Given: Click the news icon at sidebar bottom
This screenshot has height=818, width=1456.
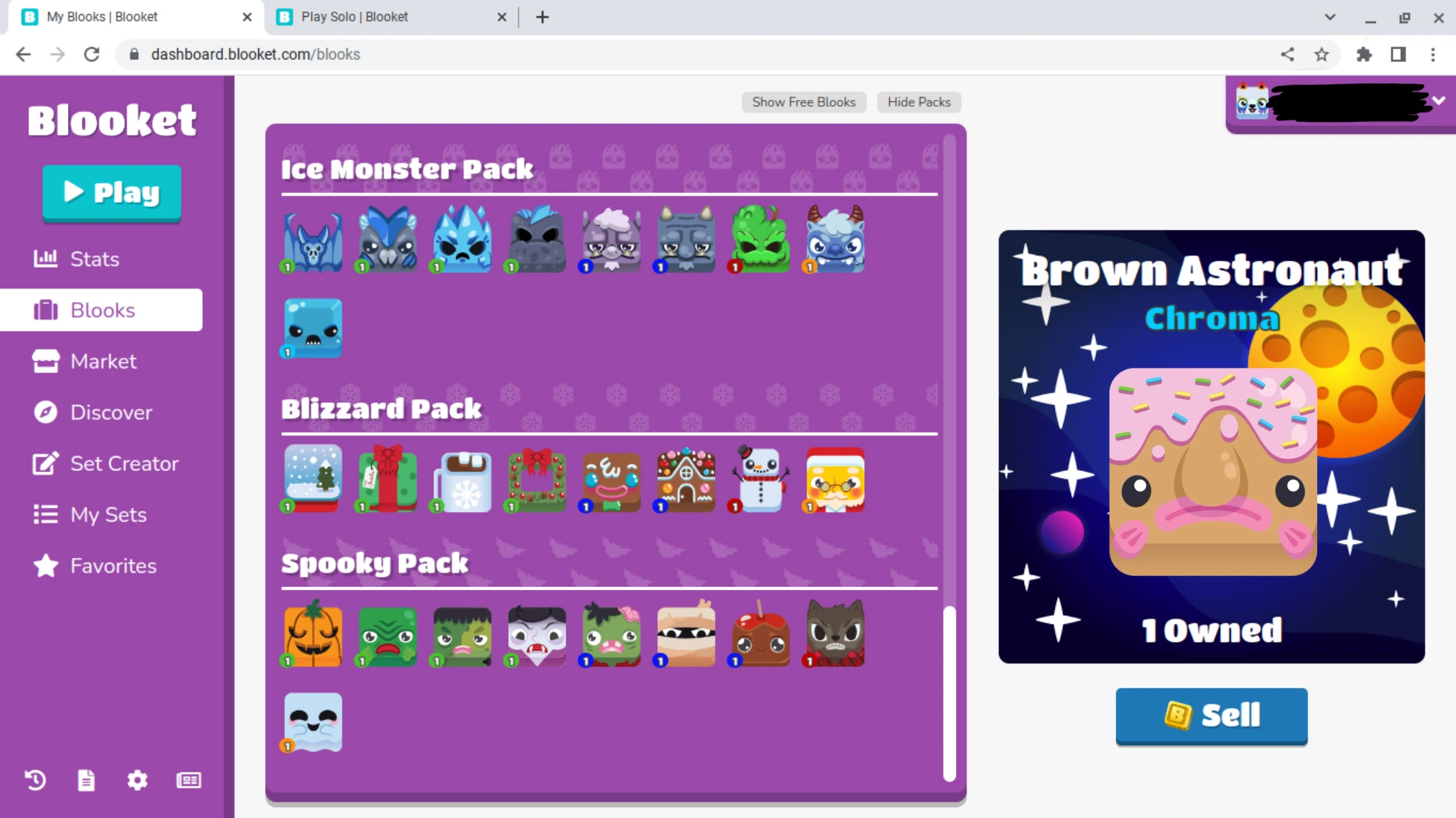Looking at the screenshot, I should click(x=189, y=780).
